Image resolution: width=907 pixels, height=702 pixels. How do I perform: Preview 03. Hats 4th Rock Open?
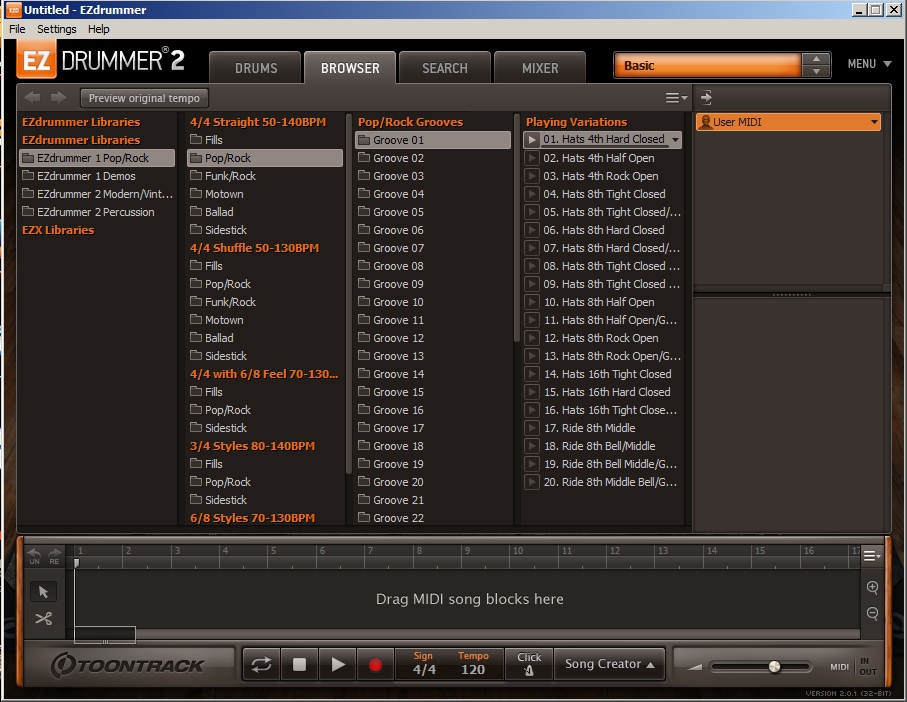[532, 176]
